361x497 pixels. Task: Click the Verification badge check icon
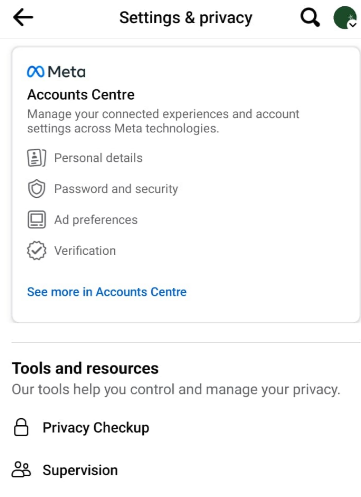pyautogui.click(x=36, y=251)
